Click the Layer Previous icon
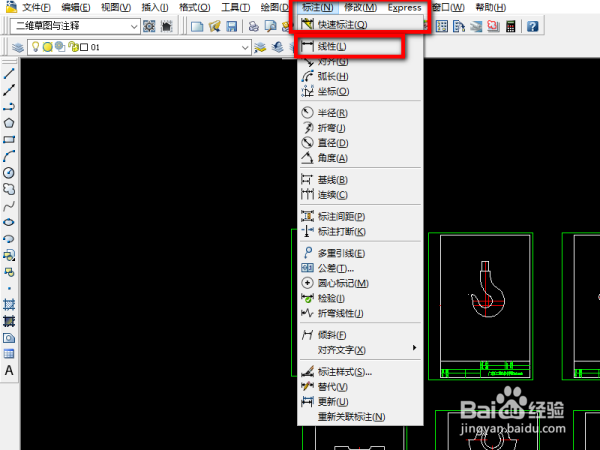The width and height of the screenshot is (600, 450). tap(277, 47)
